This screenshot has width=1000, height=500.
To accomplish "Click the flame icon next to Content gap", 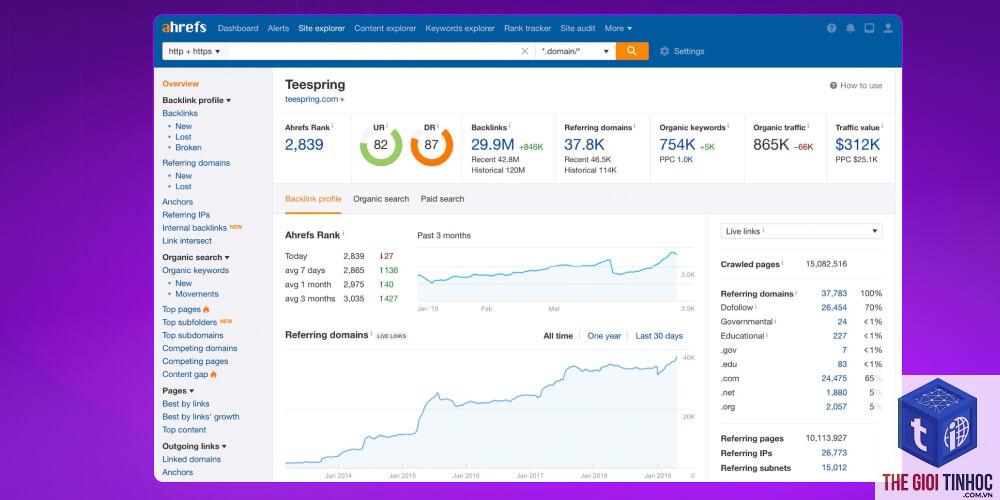I will pyautogui.click(x=214, y=374).
